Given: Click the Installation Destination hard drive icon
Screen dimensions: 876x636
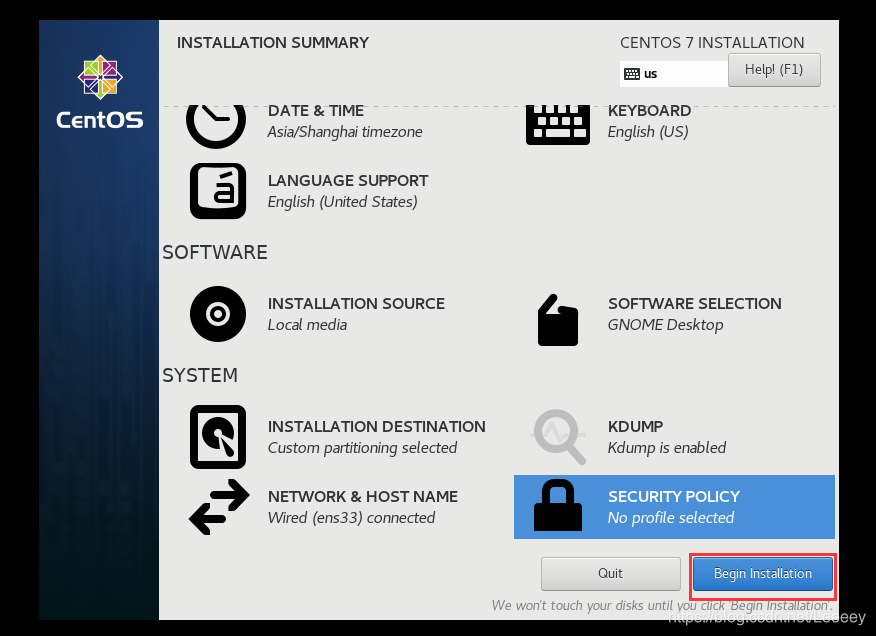Looking at the screenshot, I should click(x=218, y=437).
